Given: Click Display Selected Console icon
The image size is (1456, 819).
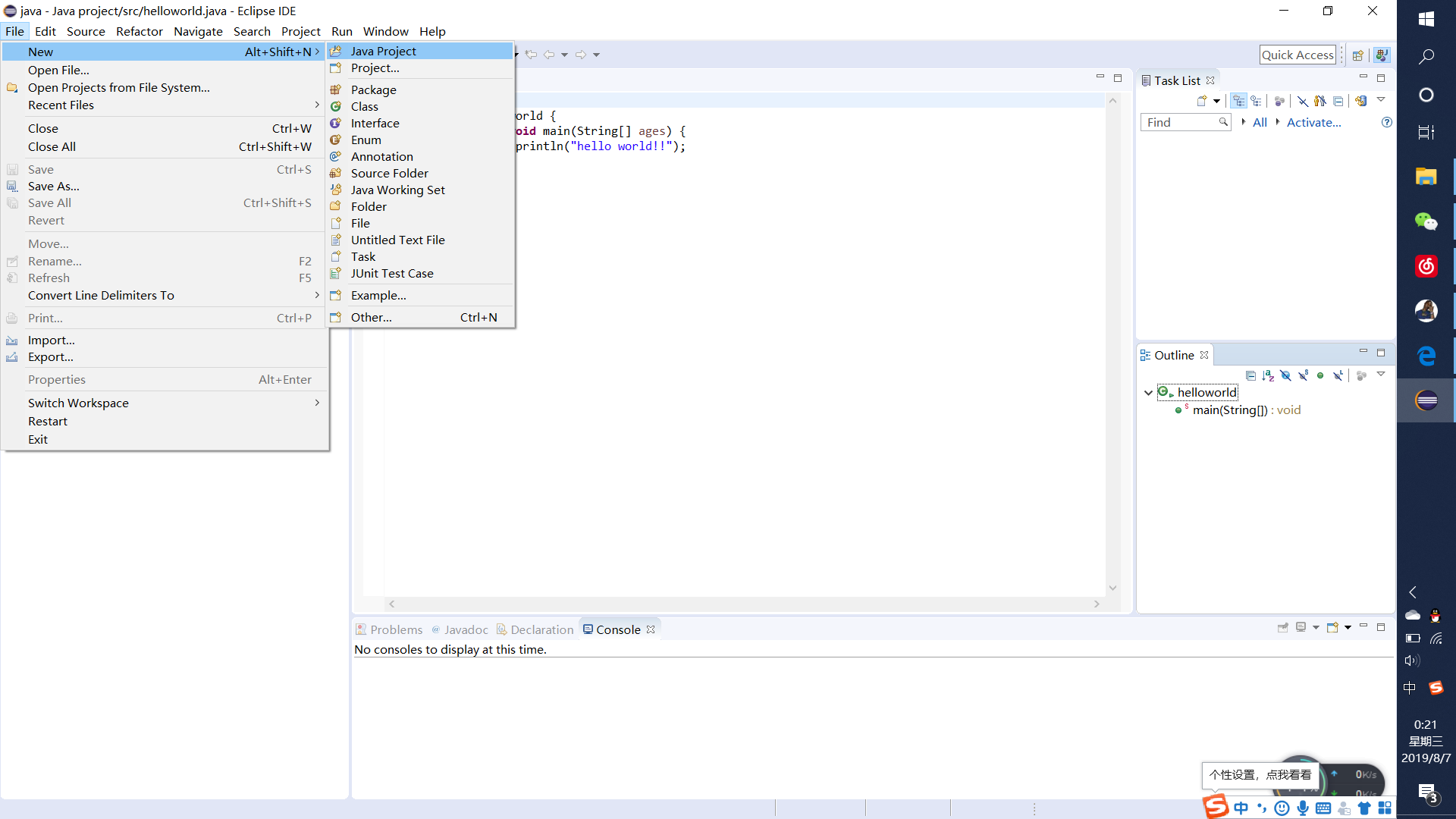Looking at the screenshot, I should [1301, 628].
